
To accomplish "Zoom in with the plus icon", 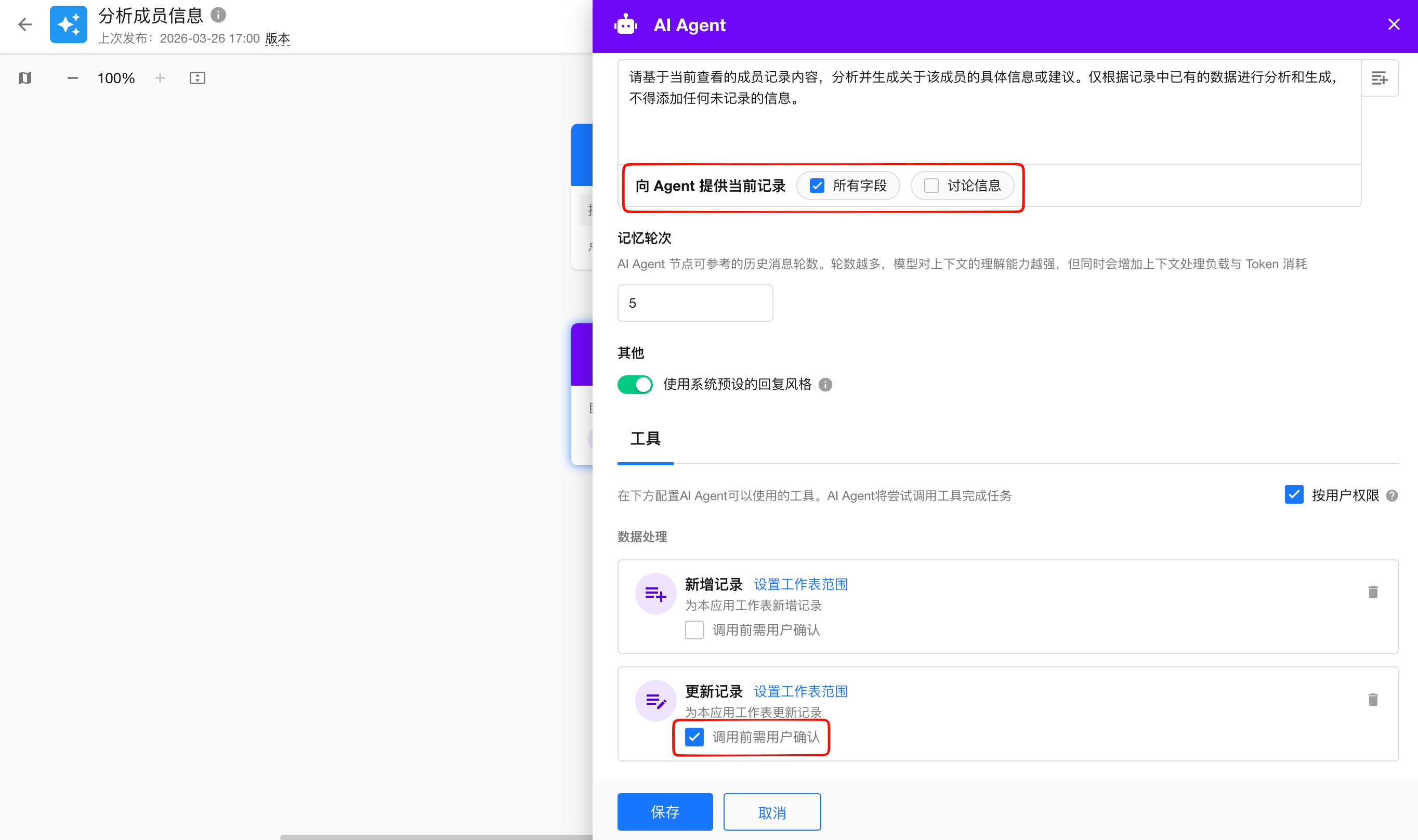I will point(160,78).
